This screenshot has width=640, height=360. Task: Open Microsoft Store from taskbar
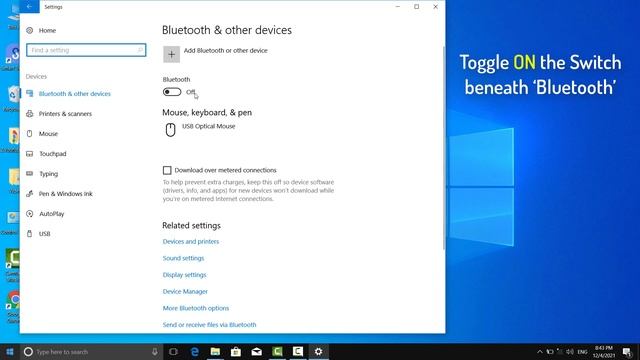pyautogui.click(x=236, y=351)
